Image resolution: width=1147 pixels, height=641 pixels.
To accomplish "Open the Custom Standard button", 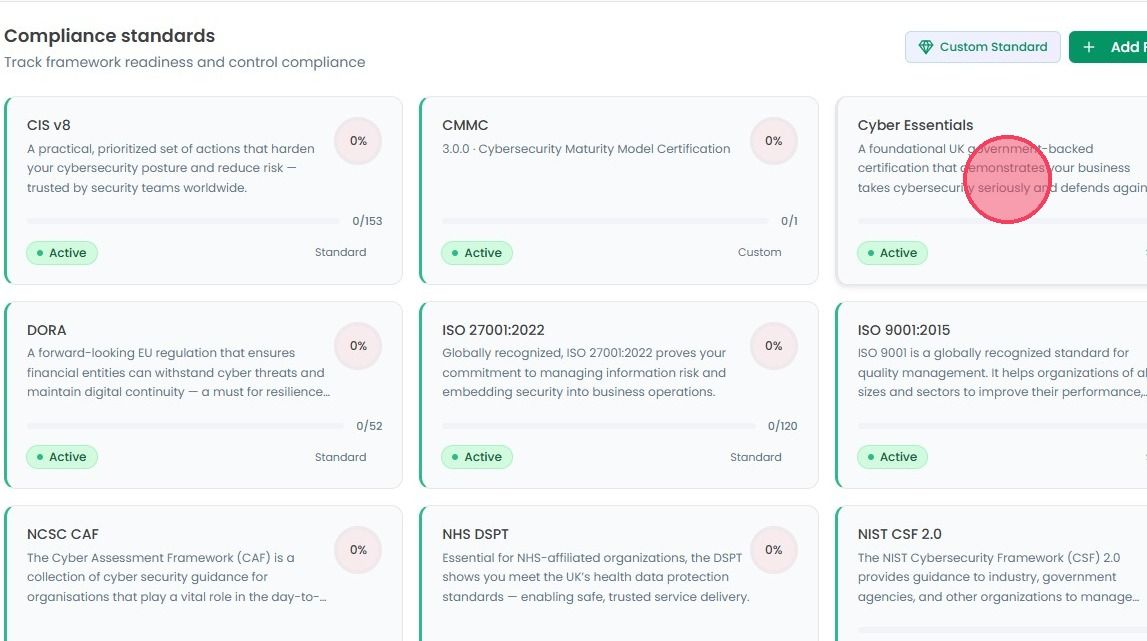I will [x=982, y=47].
